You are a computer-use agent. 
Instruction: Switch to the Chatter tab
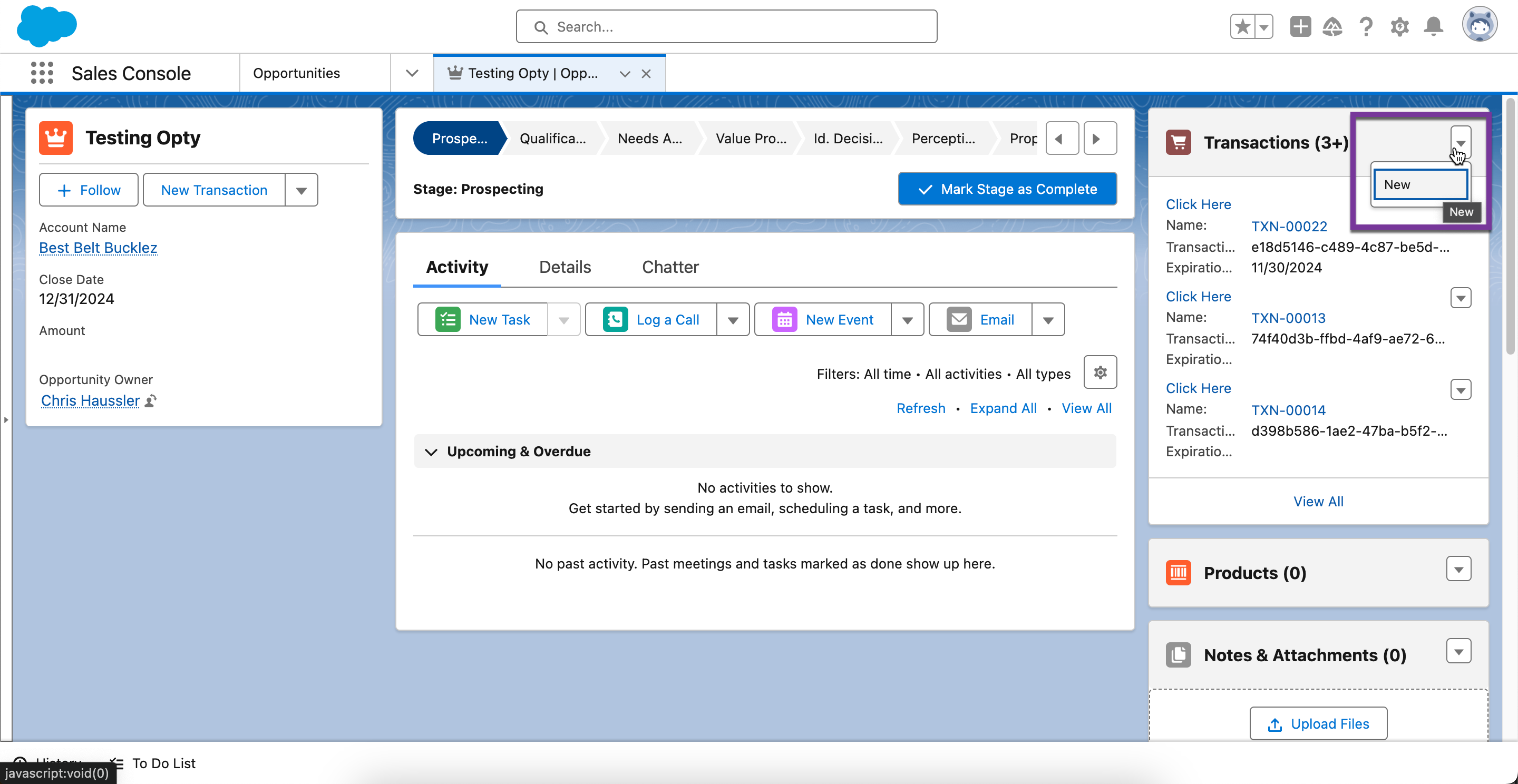click(670, 267)
